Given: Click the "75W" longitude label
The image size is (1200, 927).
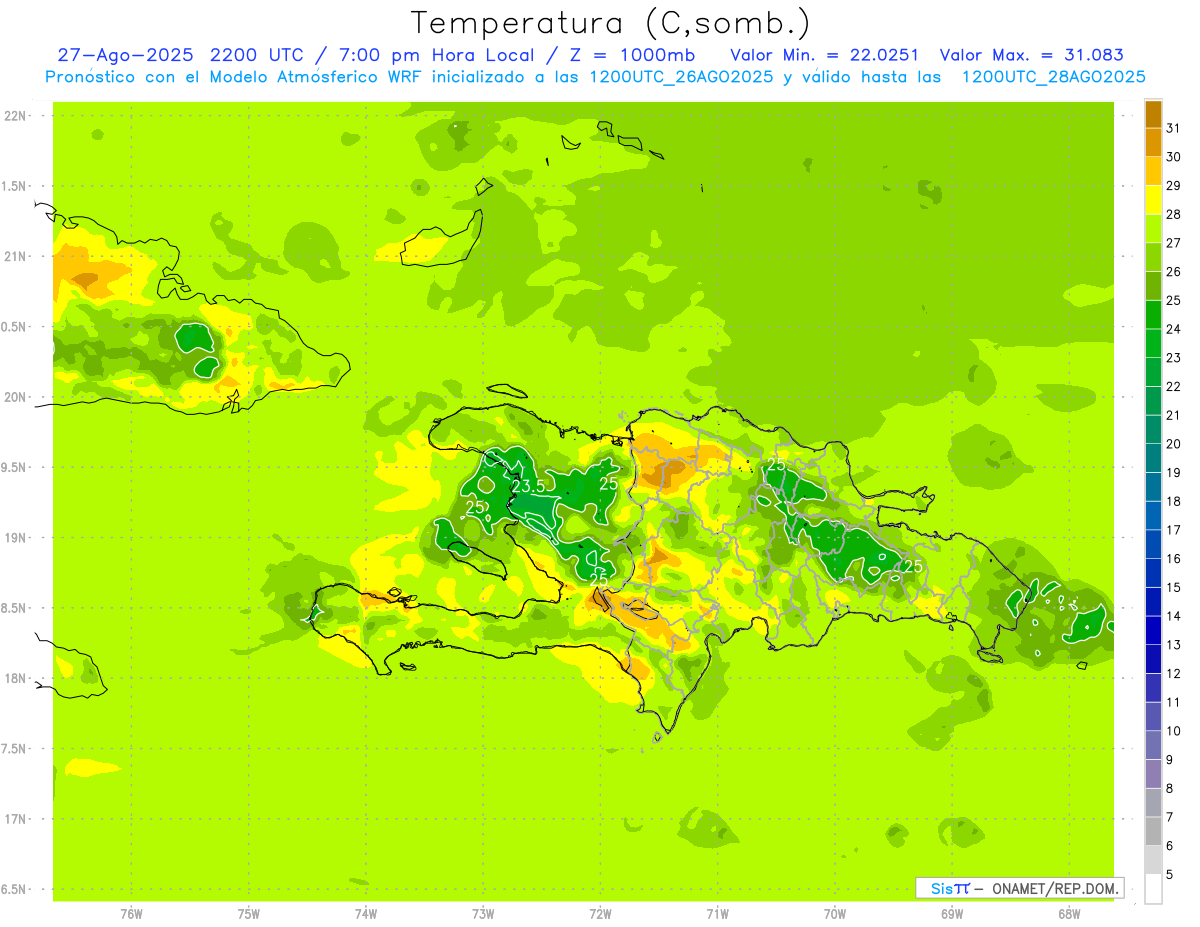Looking at the screenshot, I should point(249,913).
